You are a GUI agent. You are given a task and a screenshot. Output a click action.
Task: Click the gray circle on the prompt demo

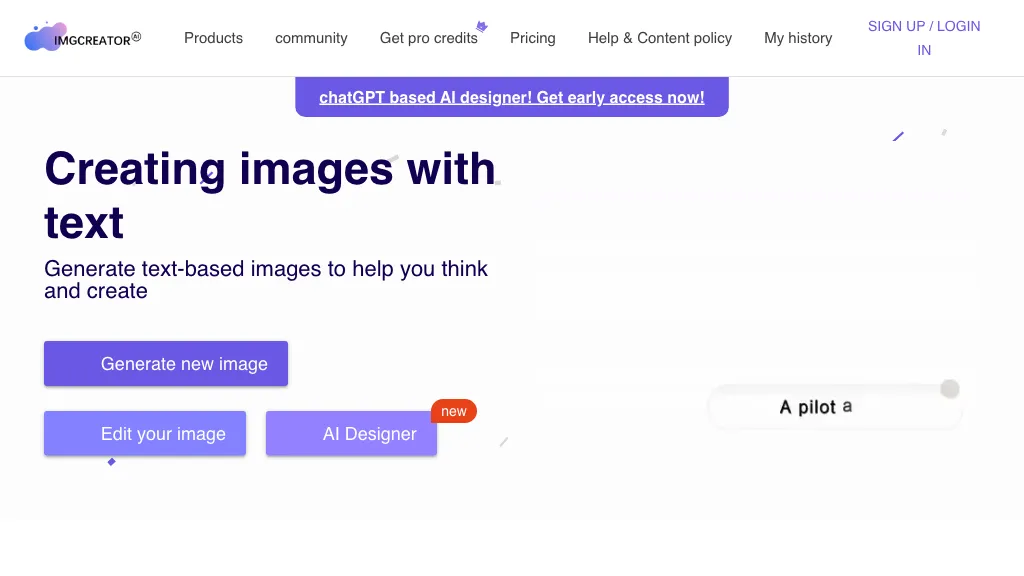pyautogui.click(x=950, y=389)
